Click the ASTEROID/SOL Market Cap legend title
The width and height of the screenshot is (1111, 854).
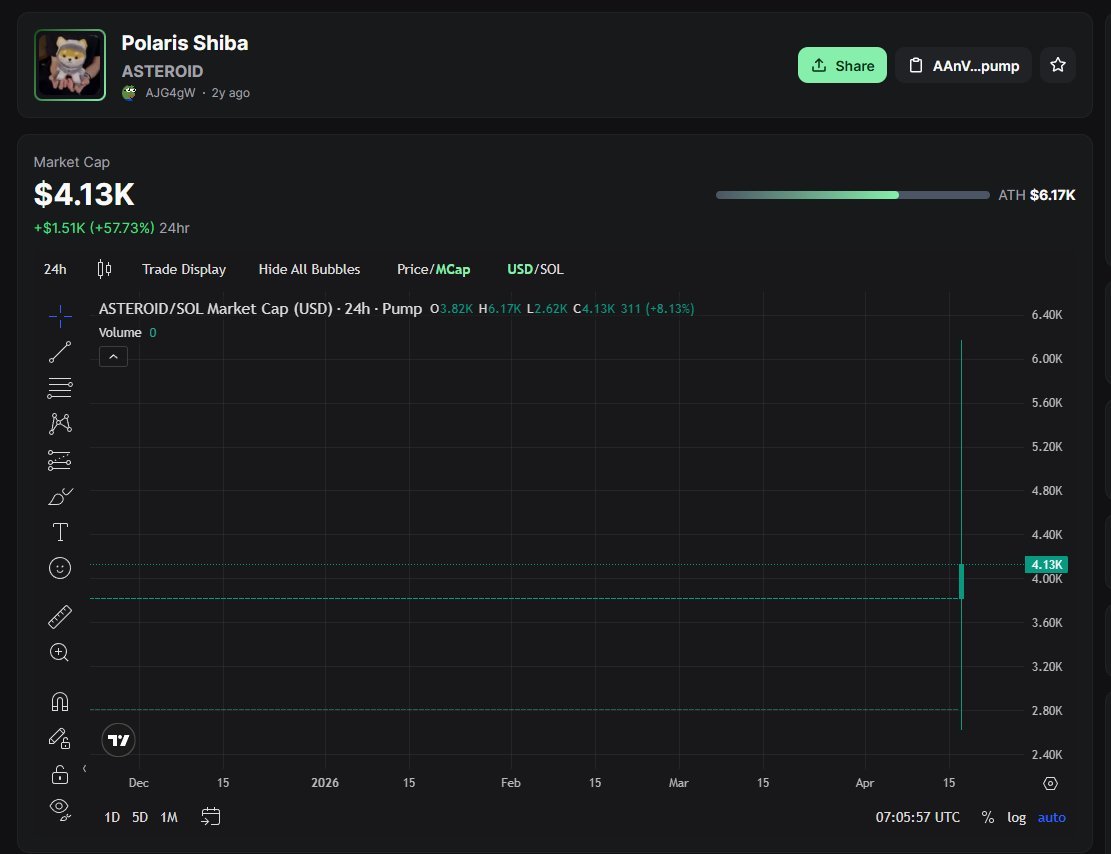pyautogui.click(x=260, y=309)
